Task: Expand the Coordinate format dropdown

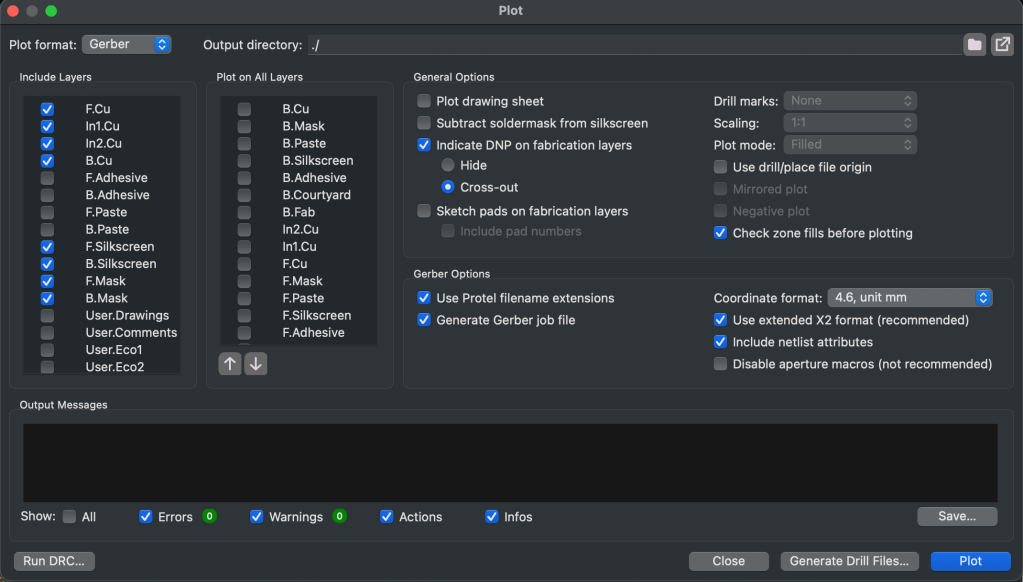Action: (909, 298)
